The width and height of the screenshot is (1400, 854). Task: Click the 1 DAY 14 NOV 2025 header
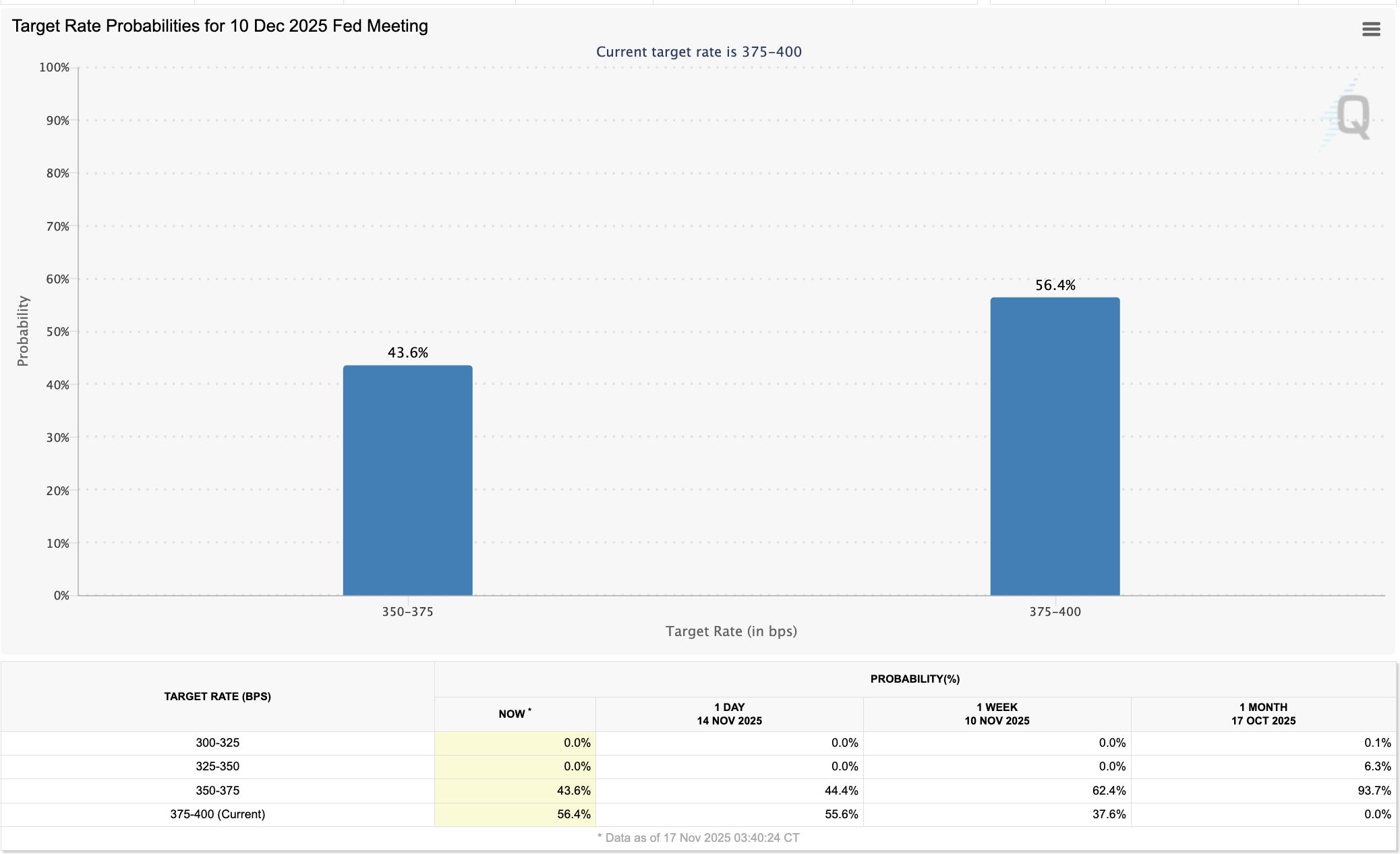click(x=729, y=714)
